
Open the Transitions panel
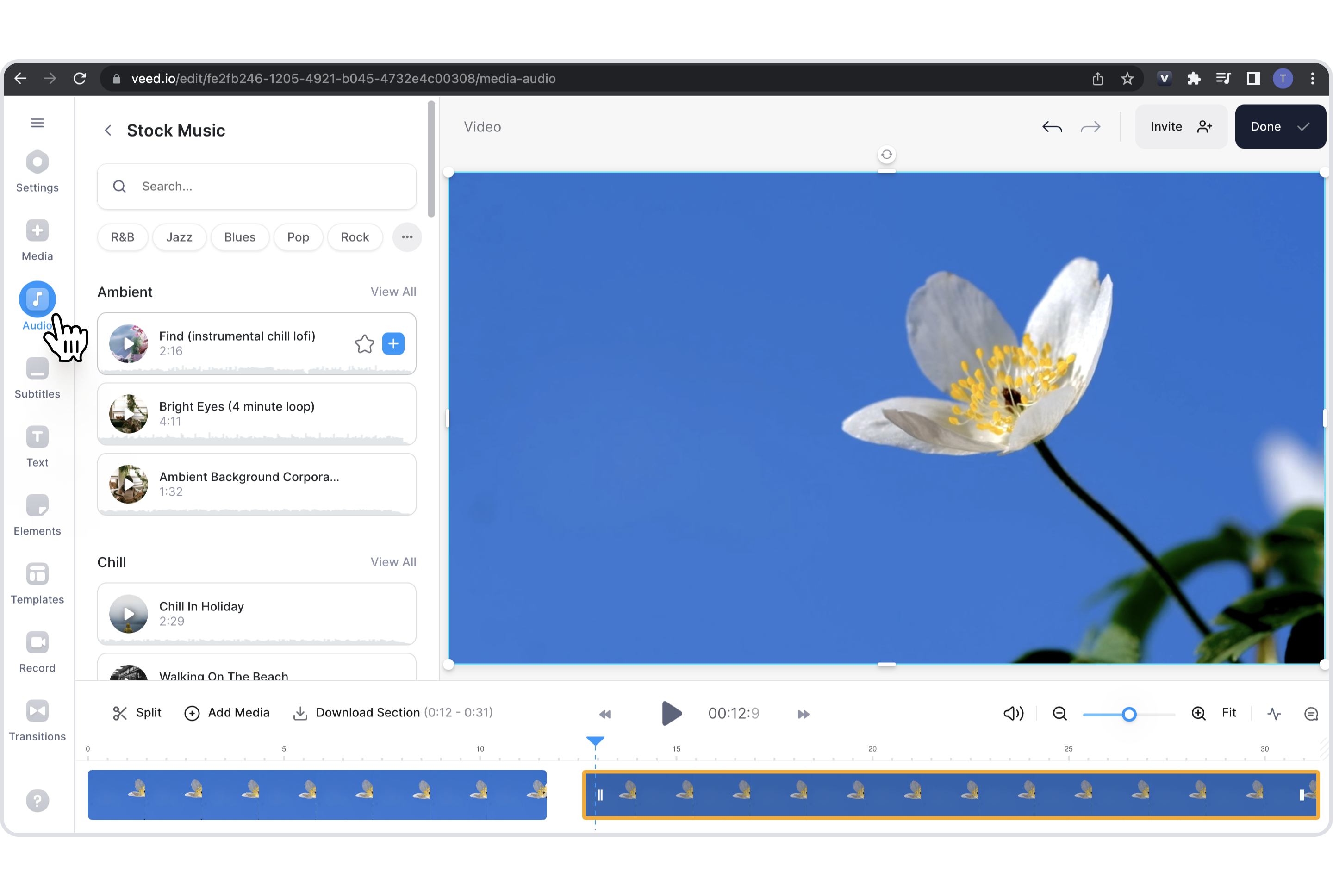(x=37, y=721)
